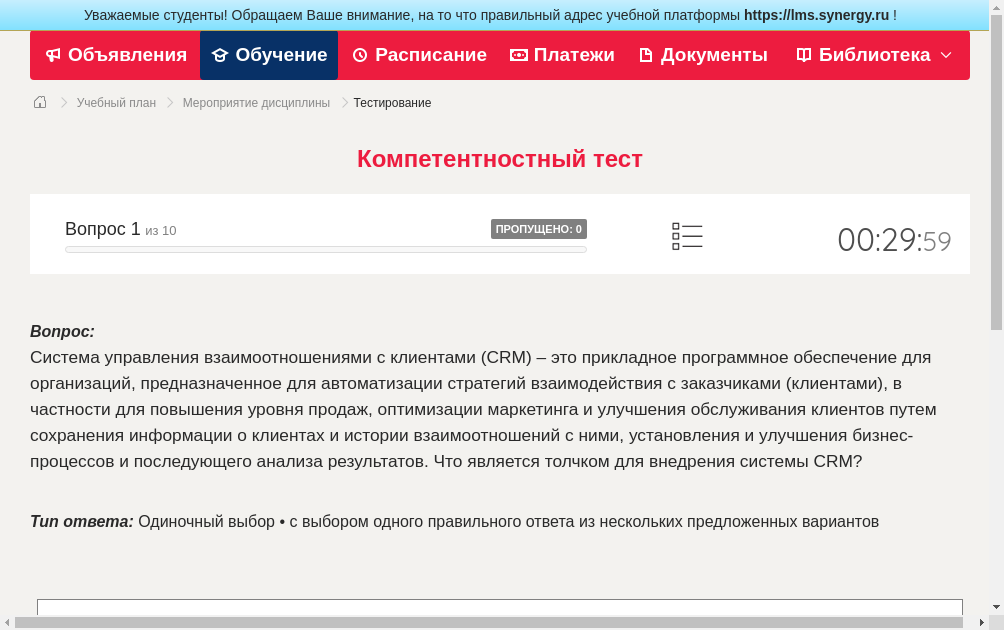1004x630 pixels.
Task: Open the question navigator list icon
Action: pos(687,235)
